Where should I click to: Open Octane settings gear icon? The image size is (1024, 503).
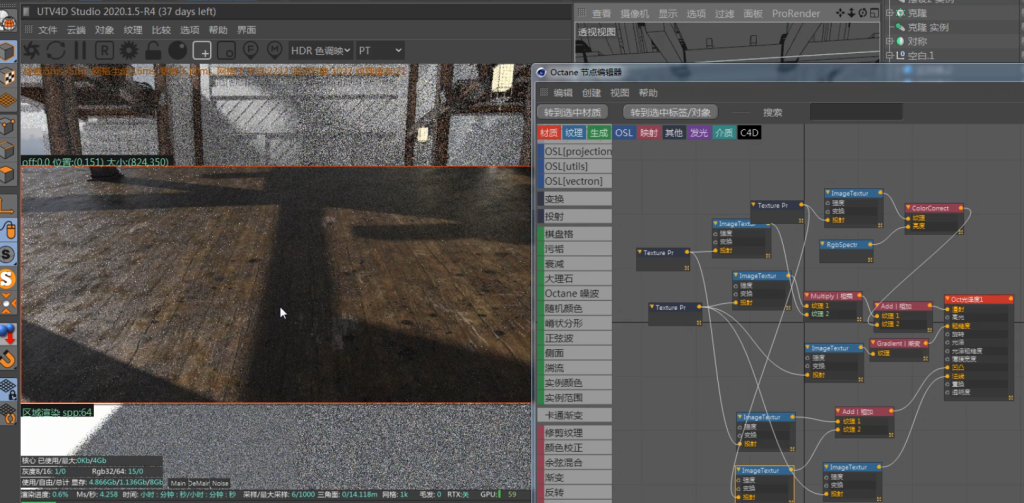click(x=129, y=50)
